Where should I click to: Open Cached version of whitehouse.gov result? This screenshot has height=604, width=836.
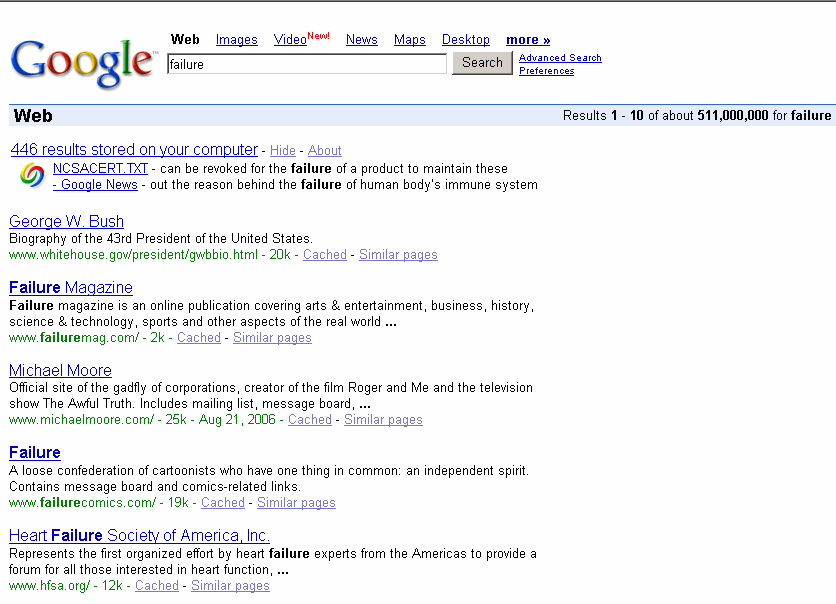(325, 254)
